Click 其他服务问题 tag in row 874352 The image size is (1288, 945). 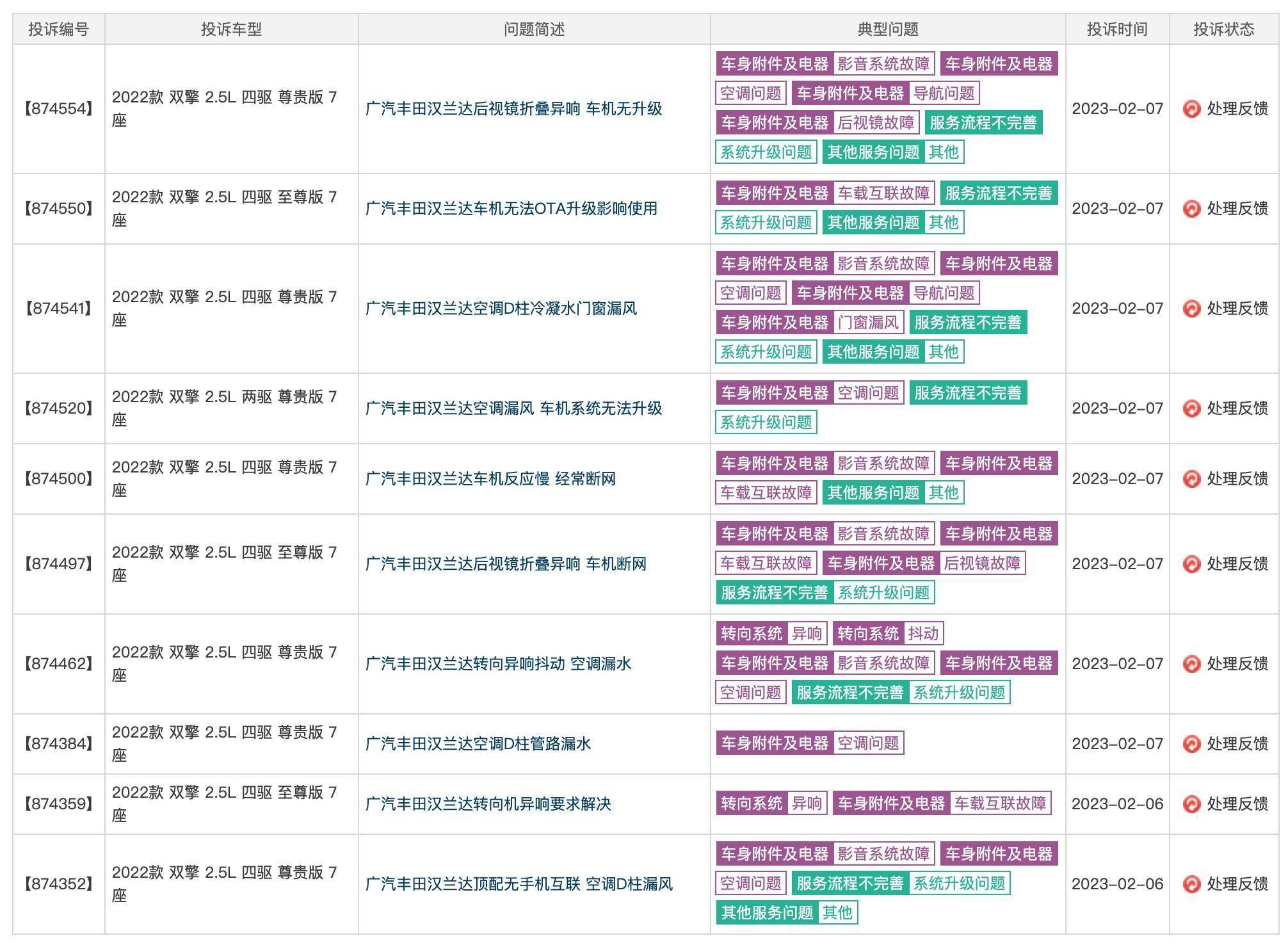coord(767,913)
